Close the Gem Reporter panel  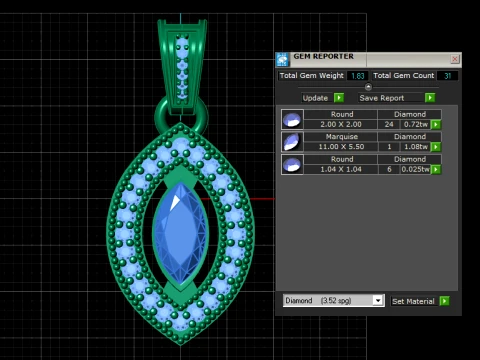[455, 59]
